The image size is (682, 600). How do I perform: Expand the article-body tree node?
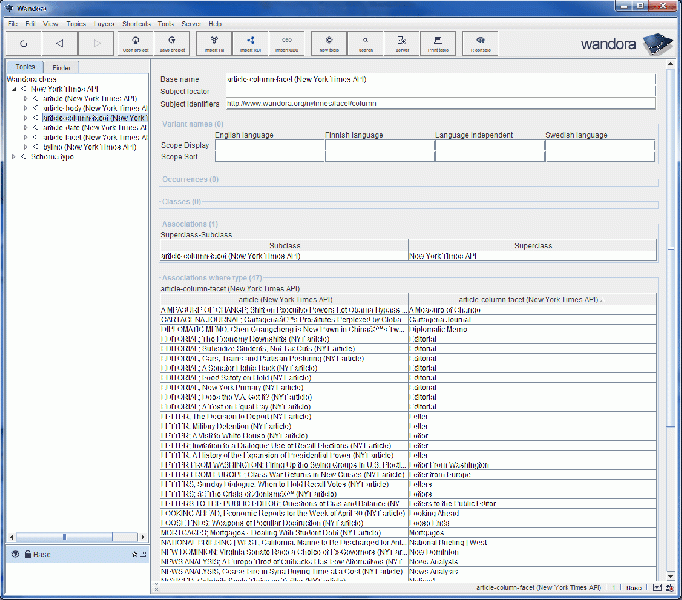coord(25,108)
